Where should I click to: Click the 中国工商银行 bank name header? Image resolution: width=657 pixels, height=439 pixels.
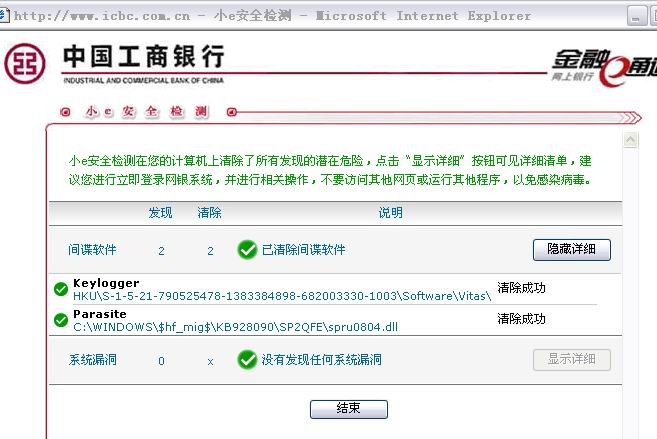(x=144, y=57)
